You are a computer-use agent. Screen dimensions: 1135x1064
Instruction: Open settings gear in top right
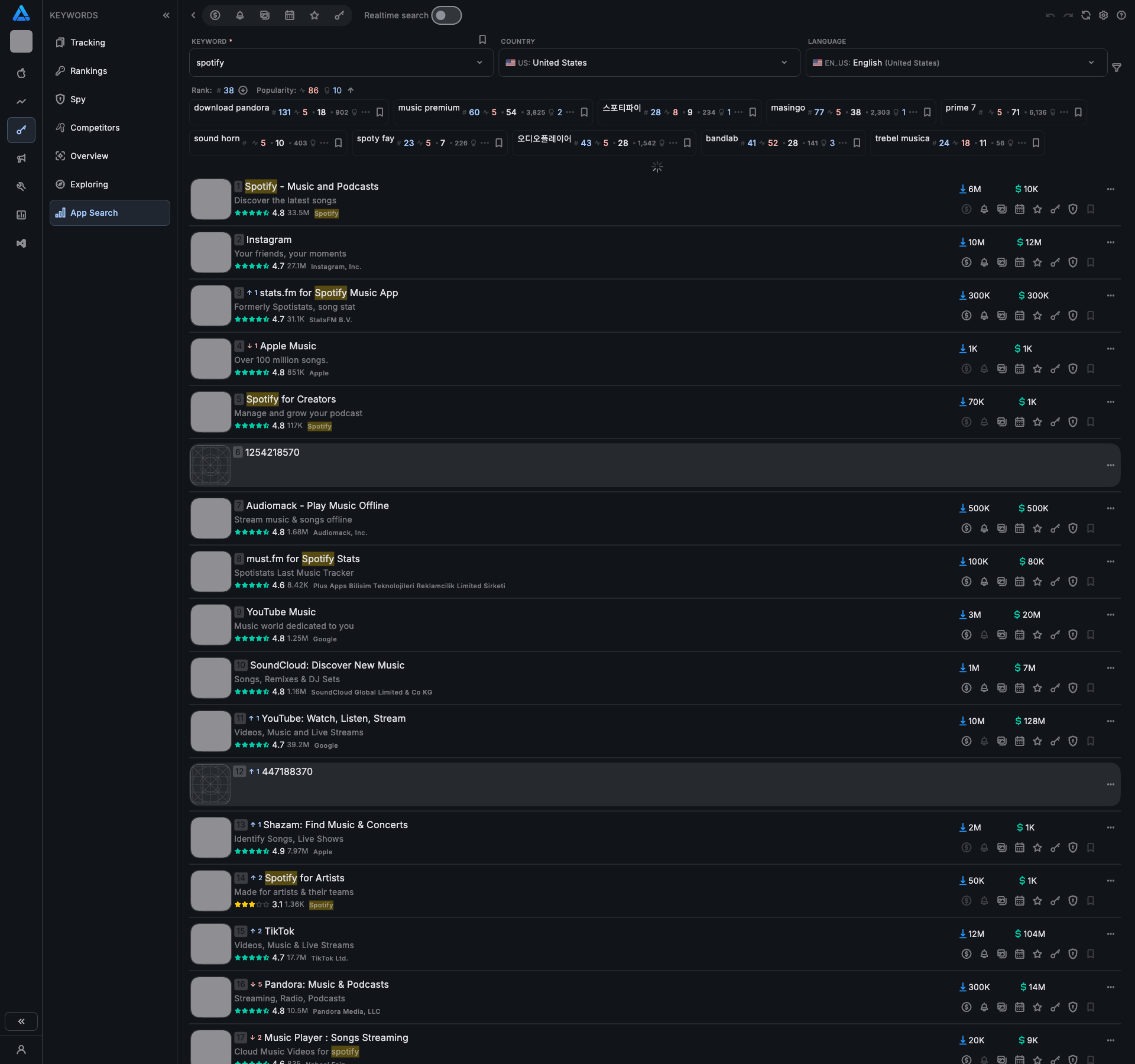pos(1103,15)
